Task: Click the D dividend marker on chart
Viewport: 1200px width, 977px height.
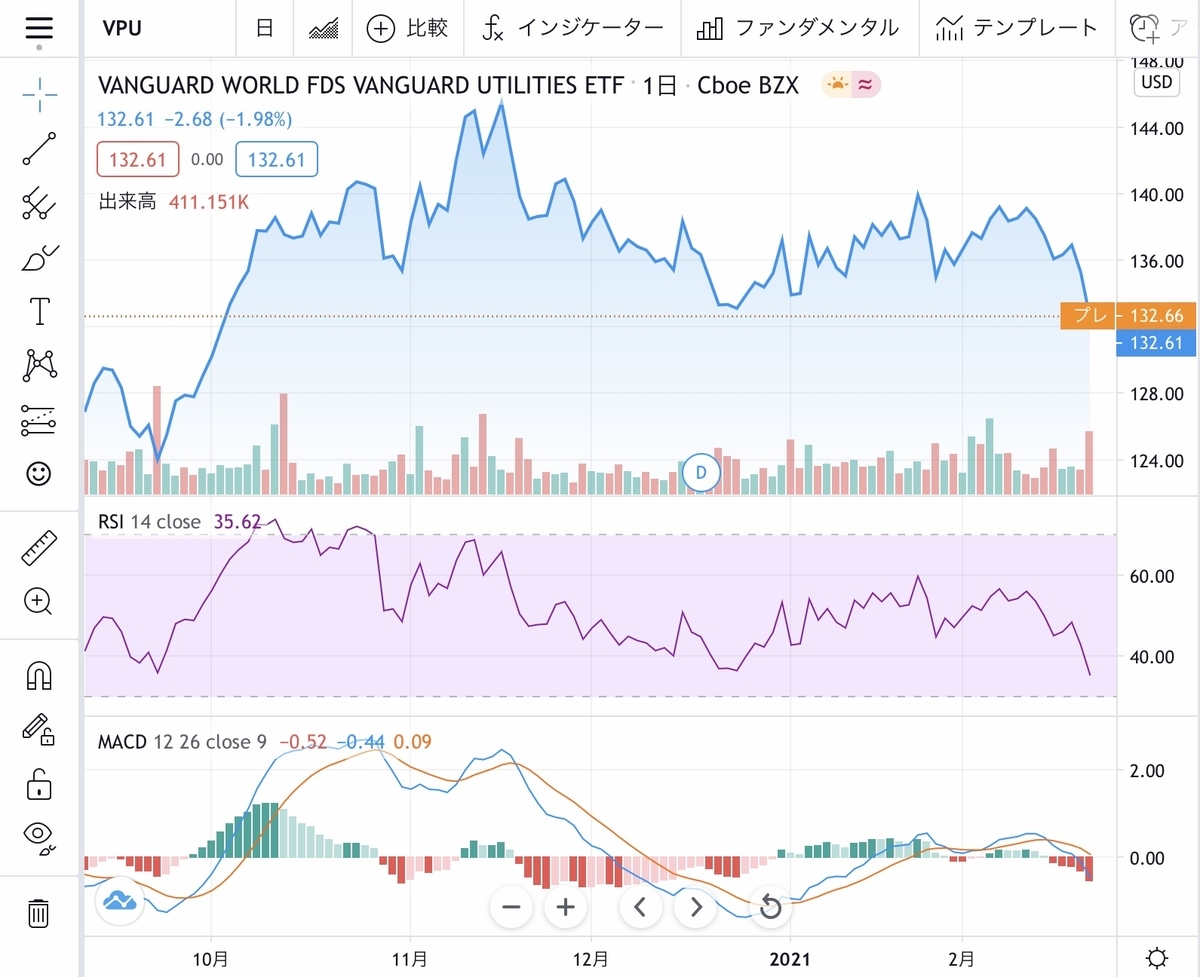Action: [701, 472]
